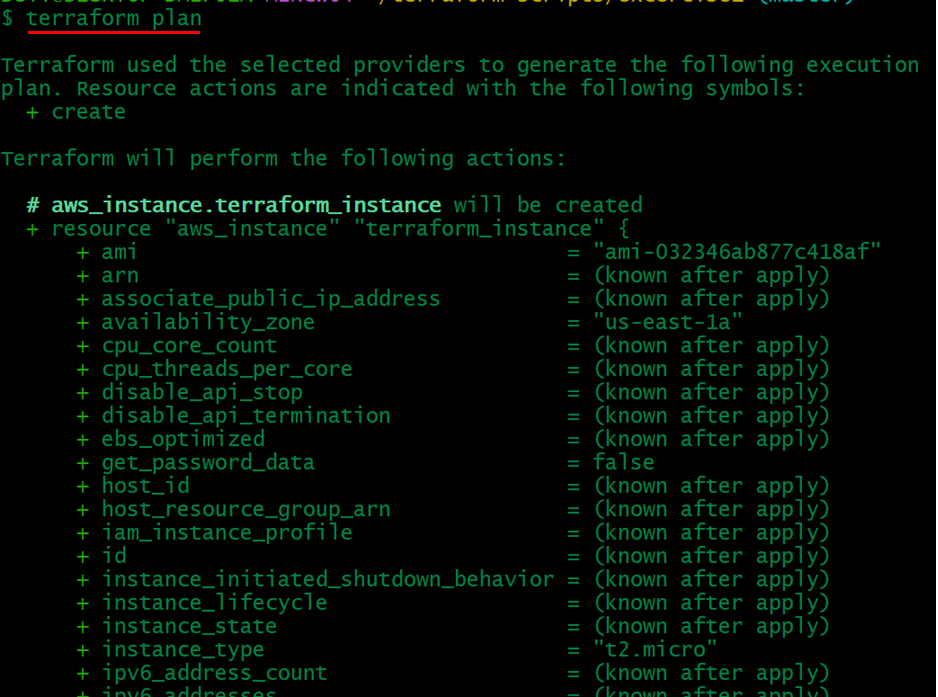Click the plus symbol before create
The height and width of the screenshot is (697, 938).
click(x=32, y=112)
